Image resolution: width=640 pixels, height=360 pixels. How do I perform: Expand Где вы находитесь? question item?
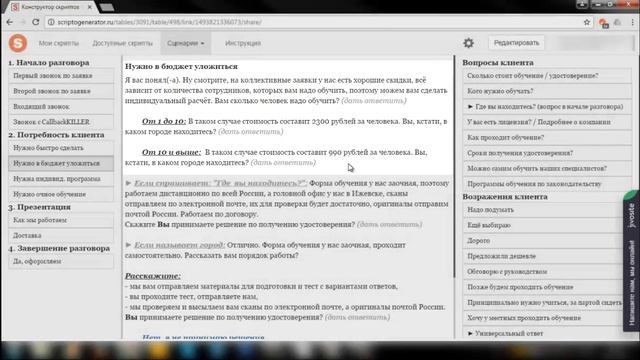click(547, 107)
